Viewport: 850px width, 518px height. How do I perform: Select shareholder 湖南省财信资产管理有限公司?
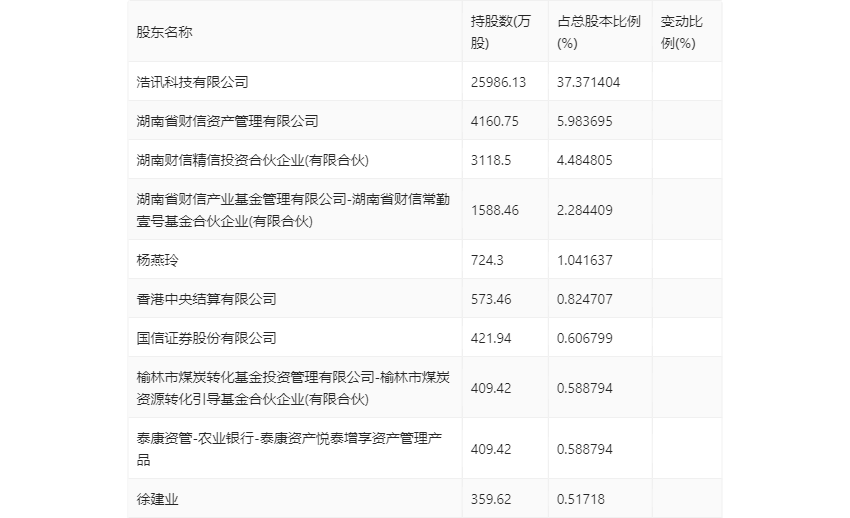click(227, 121)
